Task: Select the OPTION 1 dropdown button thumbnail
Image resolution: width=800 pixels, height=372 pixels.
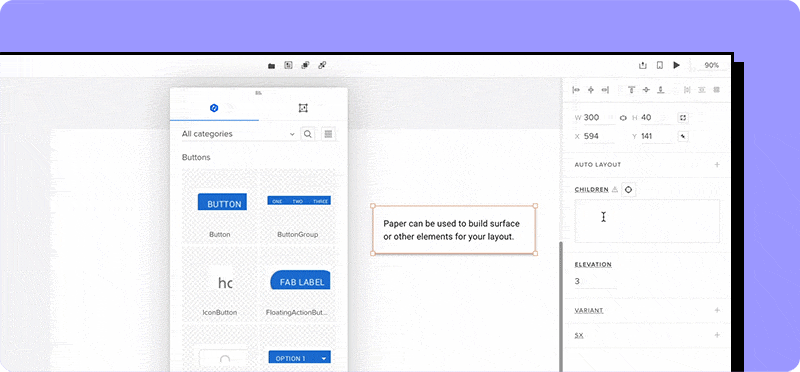Action: click(299, 358)
